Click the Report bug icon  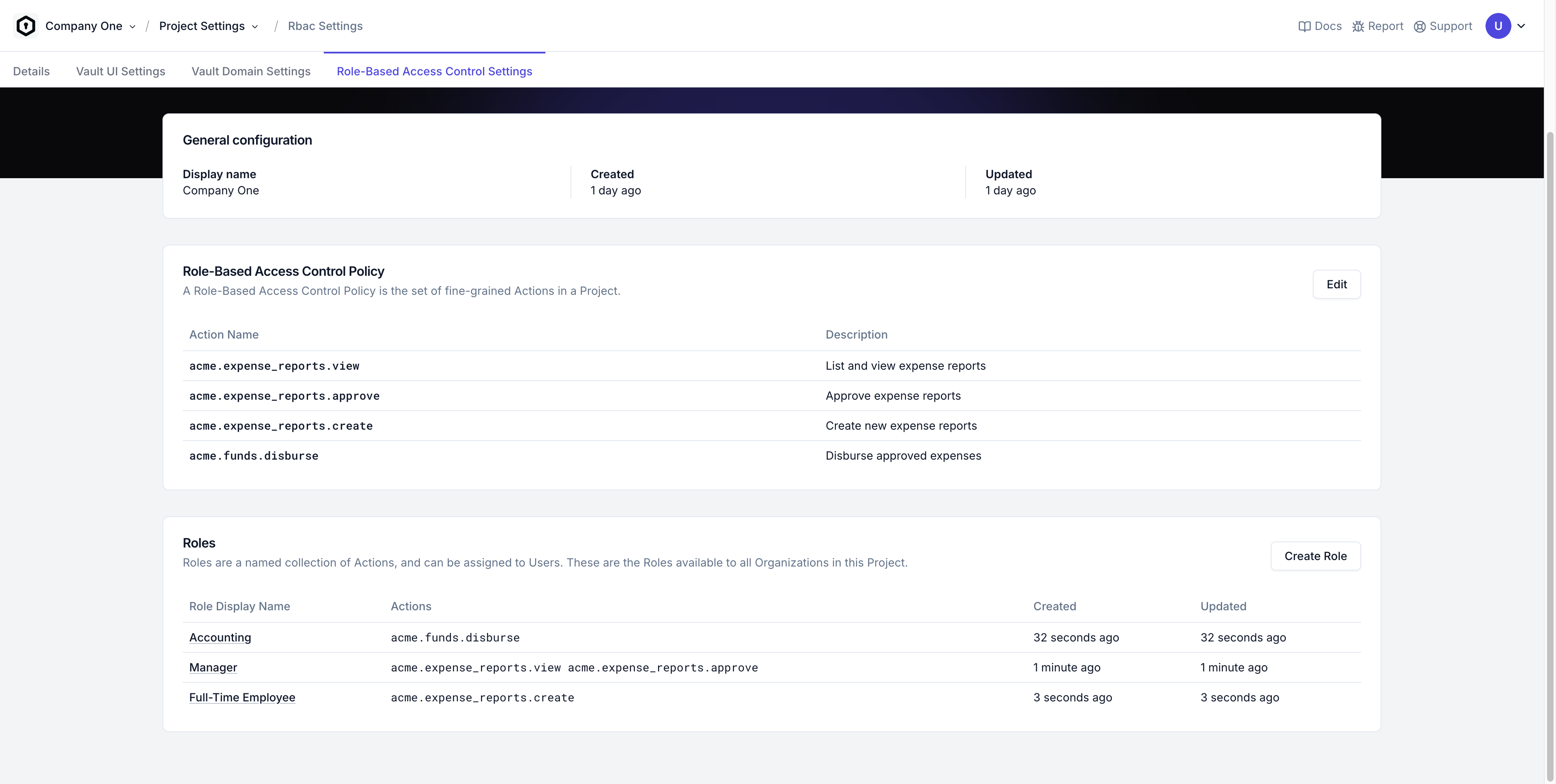tap(1358, 27)
